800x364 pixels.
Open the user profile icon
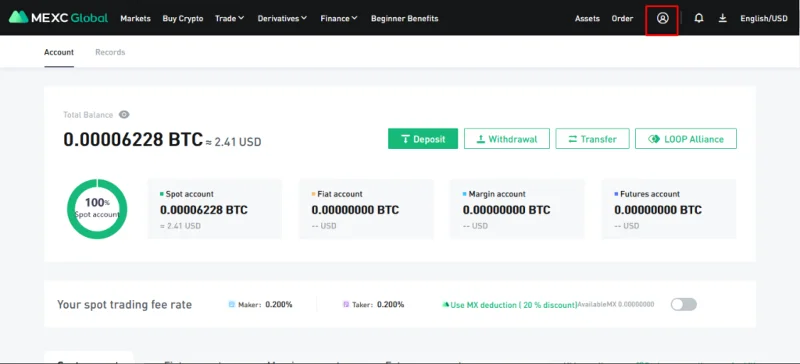tap(662, 18)
